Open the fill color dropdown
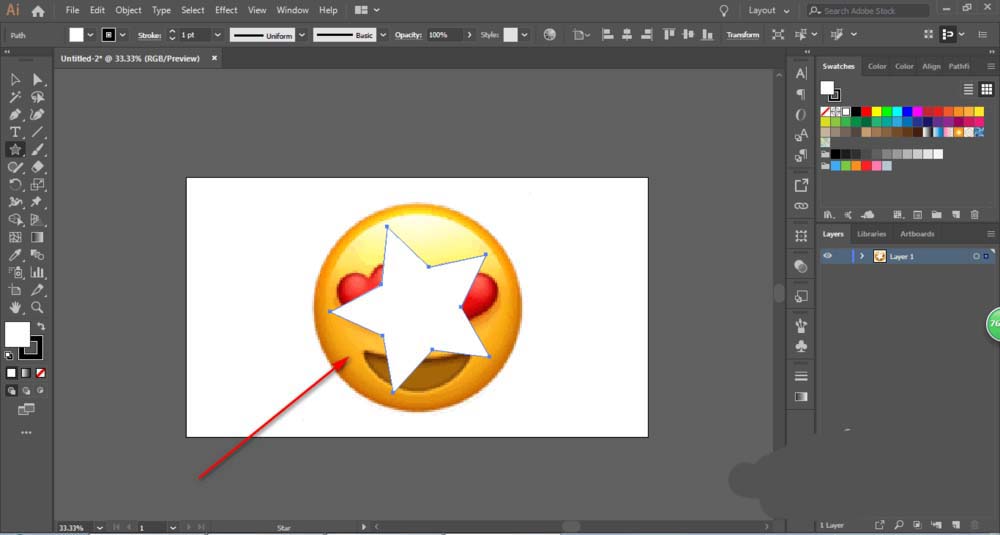Viewport: 1000px width, 535px height. 91,35
